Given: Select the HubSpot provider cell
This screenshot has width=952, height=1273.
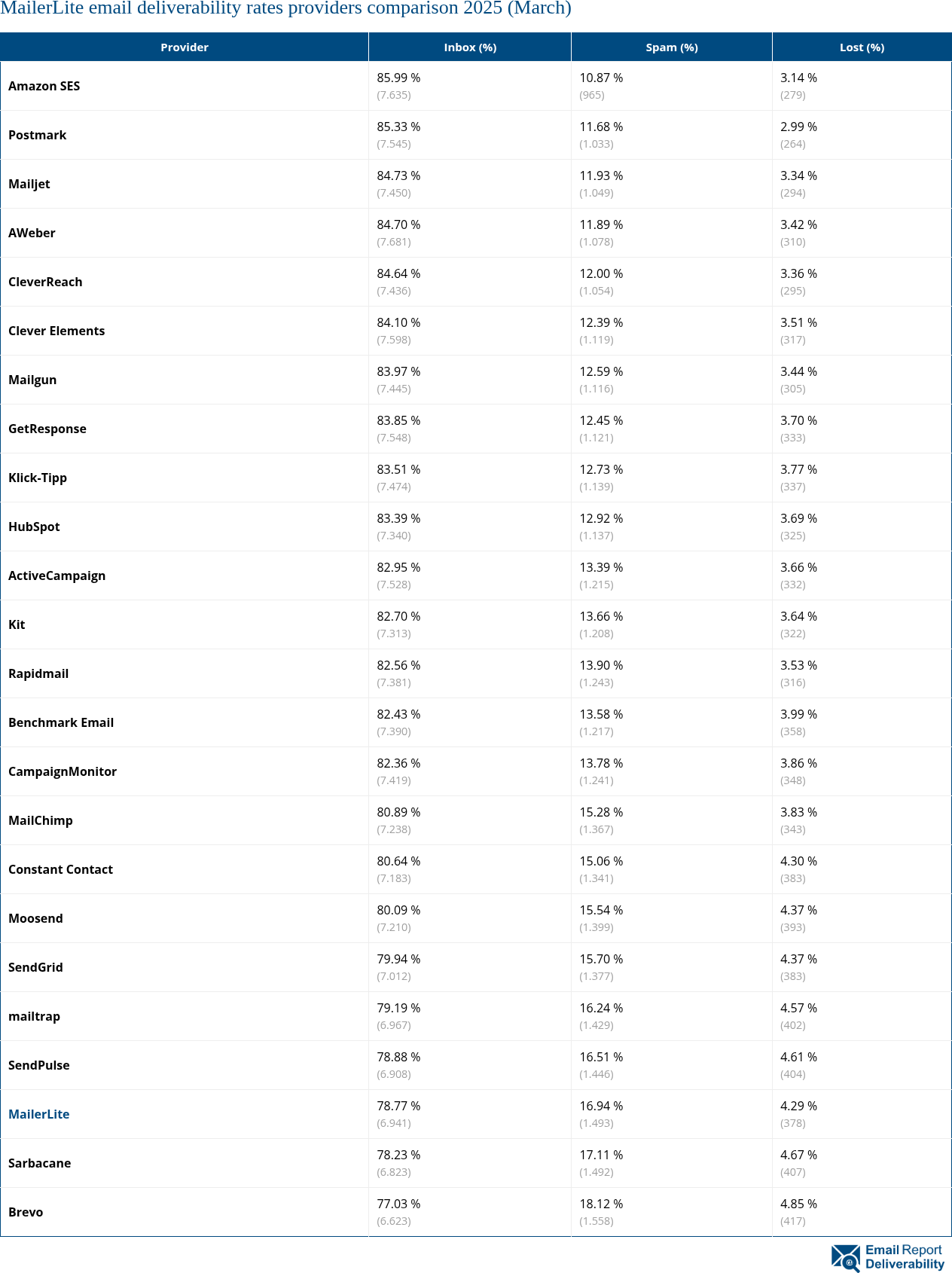Looking at the screenshot, I should pos(35,527).
